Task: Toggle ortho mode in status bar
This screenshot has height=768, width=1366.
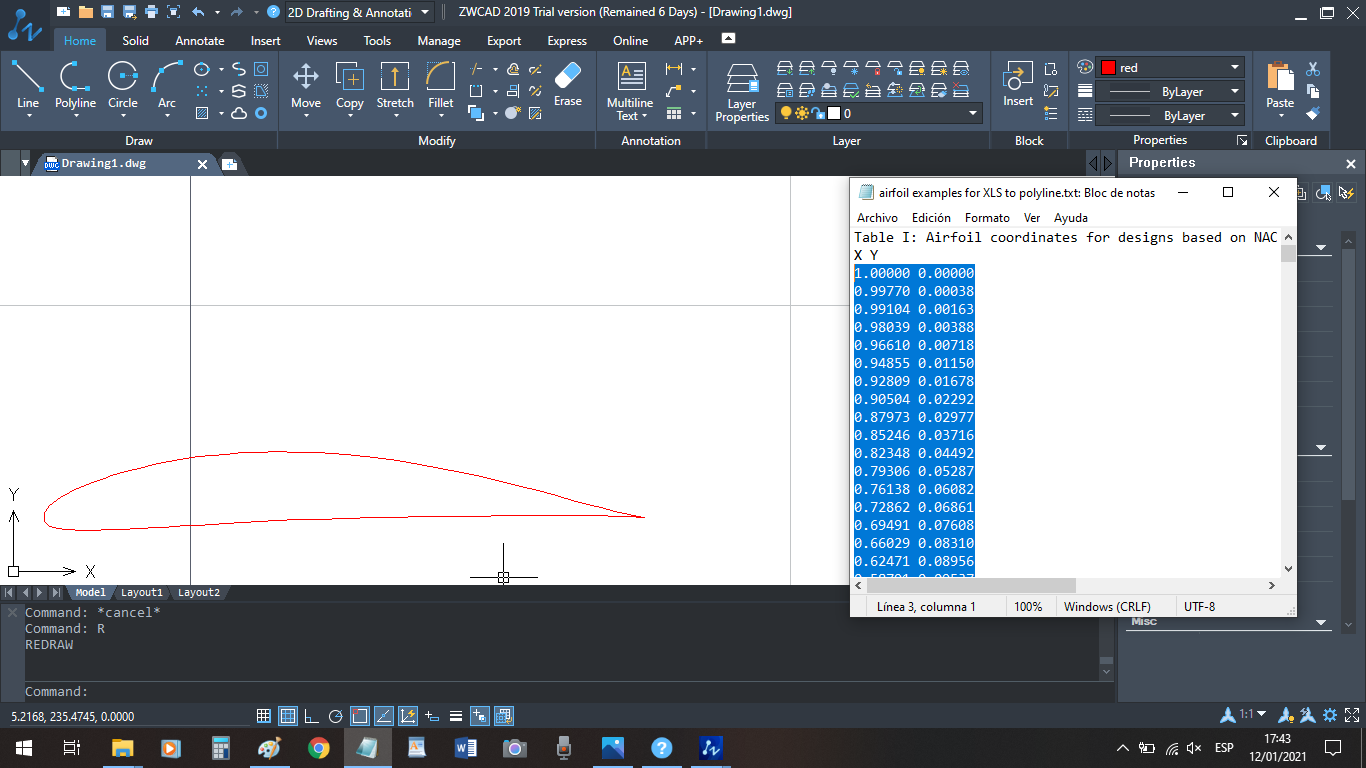Action: (x=312, y=716)
